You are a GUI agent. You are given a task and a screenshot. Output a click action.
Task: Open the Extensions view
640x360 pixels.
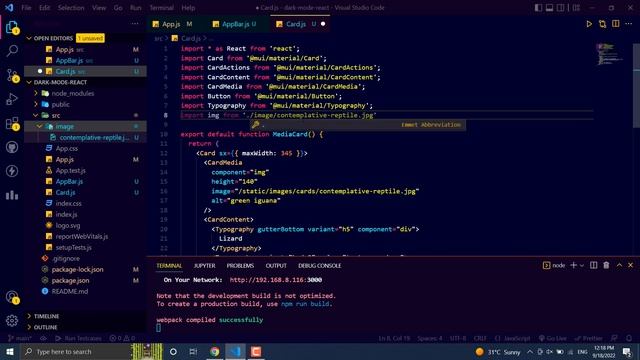[x=12, y=123]
